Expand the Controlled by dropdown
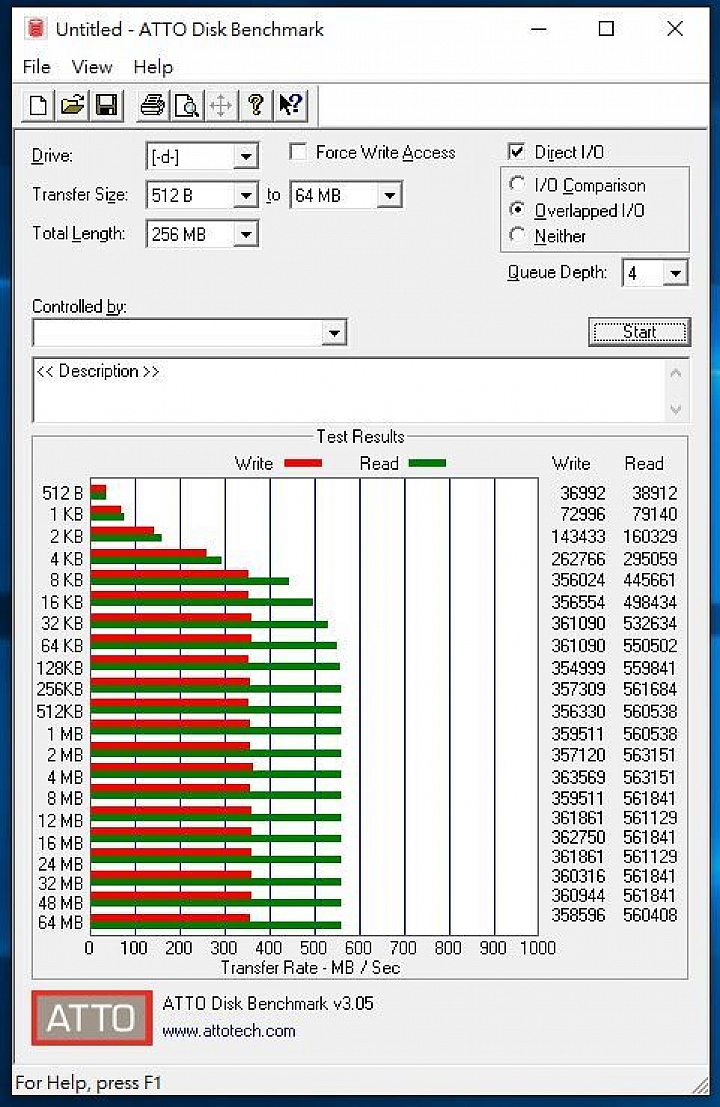Viewport: 720px width, 1107px height. (334, 333)
